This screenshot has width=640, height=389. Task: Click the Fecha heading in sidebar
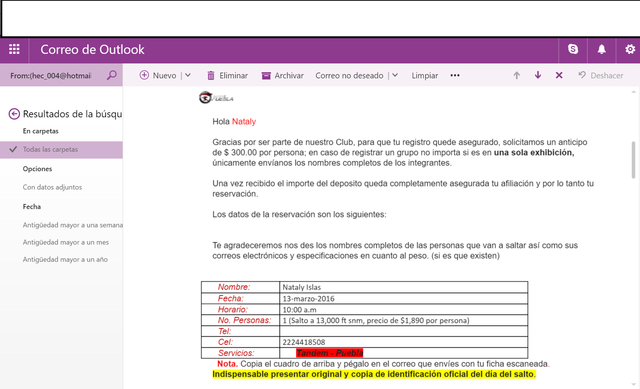coord(32,207)
